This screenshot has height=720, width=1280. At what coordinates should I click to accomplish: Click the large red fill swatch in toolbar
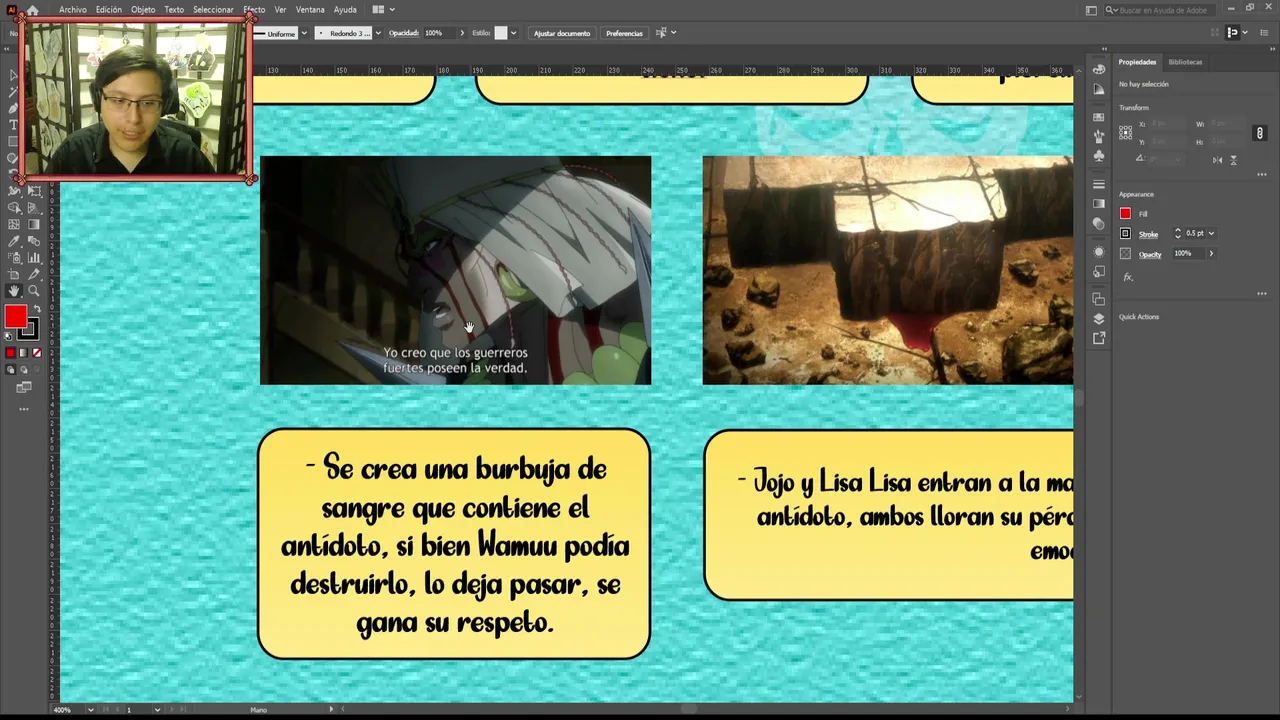coord(15,316)
